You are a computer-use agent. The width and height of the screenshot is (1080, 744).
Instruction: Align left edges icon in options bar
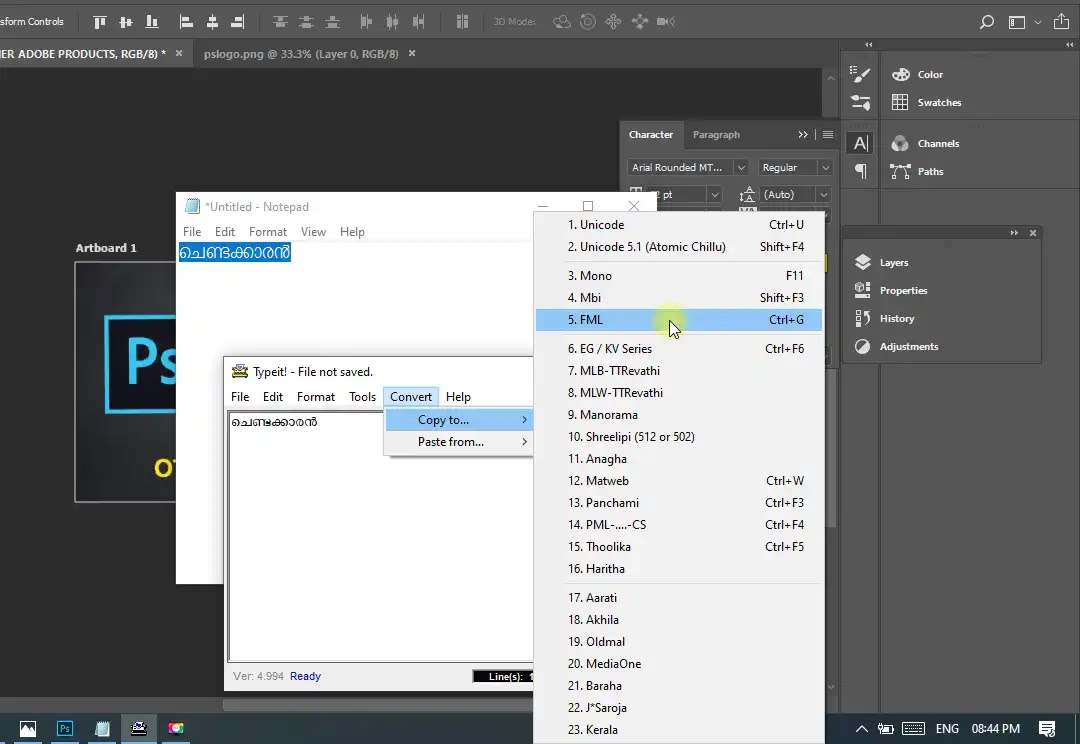(x=186, y=22)
